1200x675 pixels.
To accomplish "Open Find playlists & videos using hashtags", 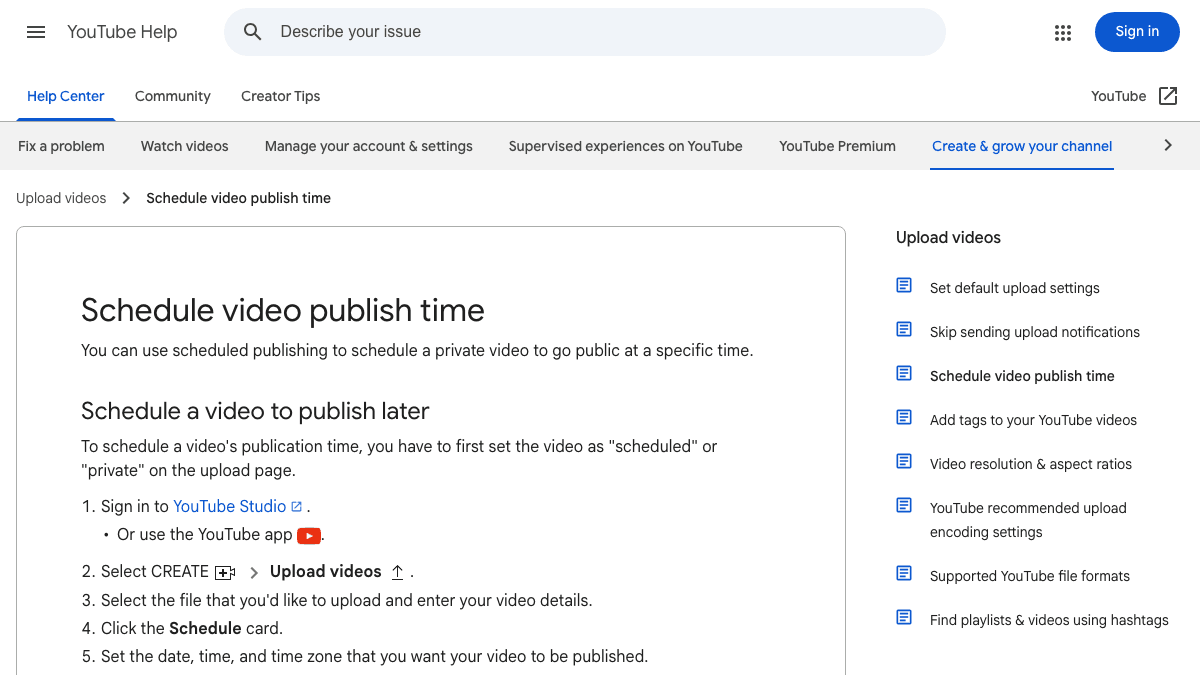I will 1049,620.
